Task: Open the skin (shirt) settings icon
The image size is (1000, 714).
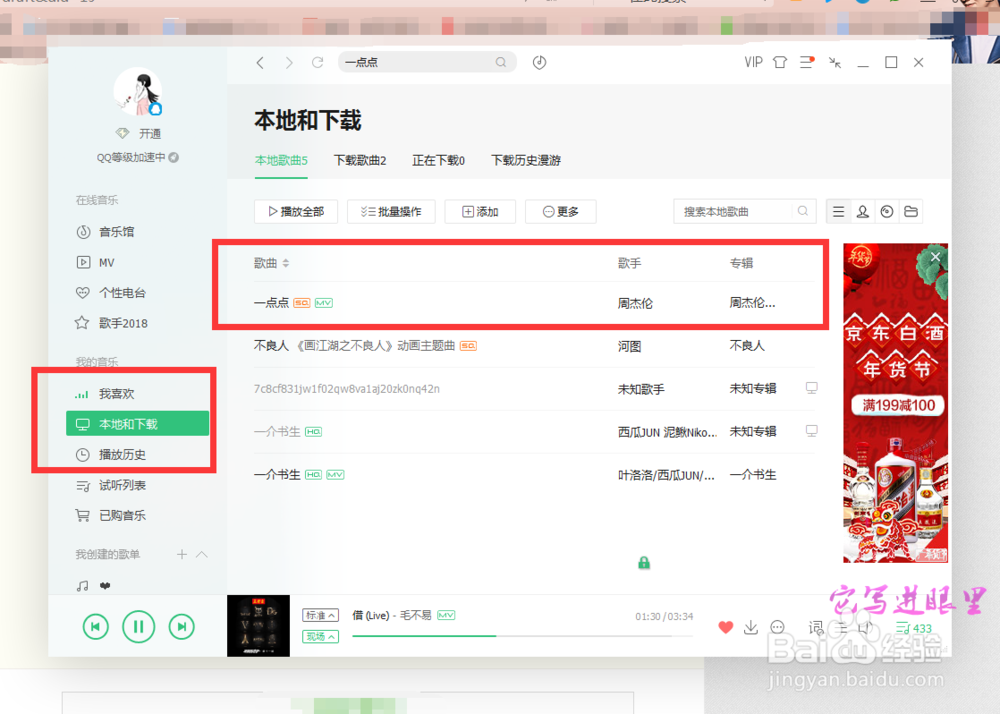Action: [779, 62]
